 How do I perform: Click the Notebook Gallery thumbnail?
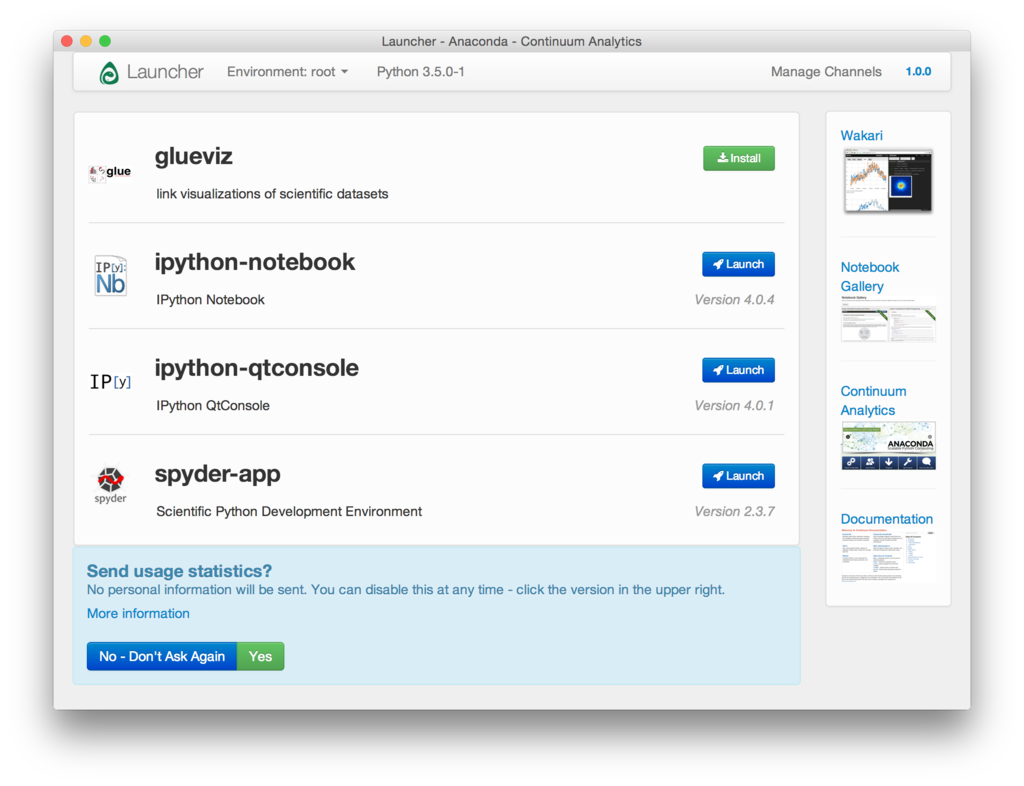888,319
